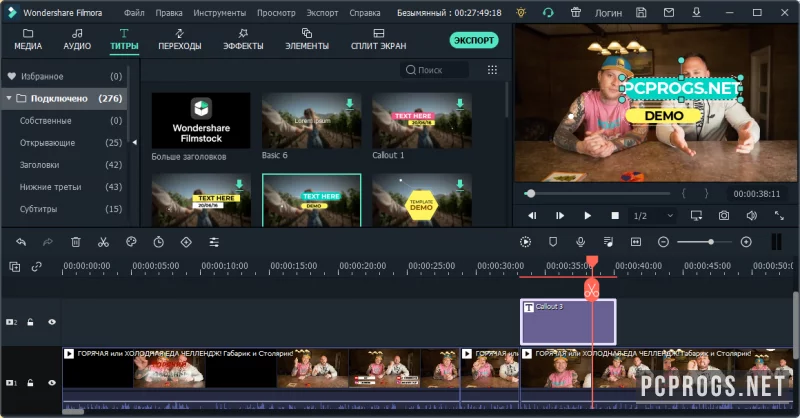800x418 pixels.
Task: Play the preview video
Action: click(587, 215)
